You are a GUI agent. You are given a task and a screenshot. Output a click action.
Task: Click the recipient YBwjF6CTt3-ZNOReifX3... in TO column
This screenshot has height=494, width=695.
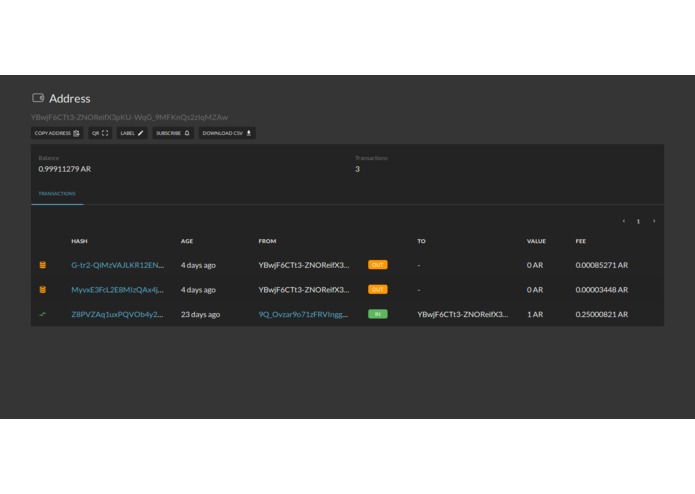[x=462, y=314]
